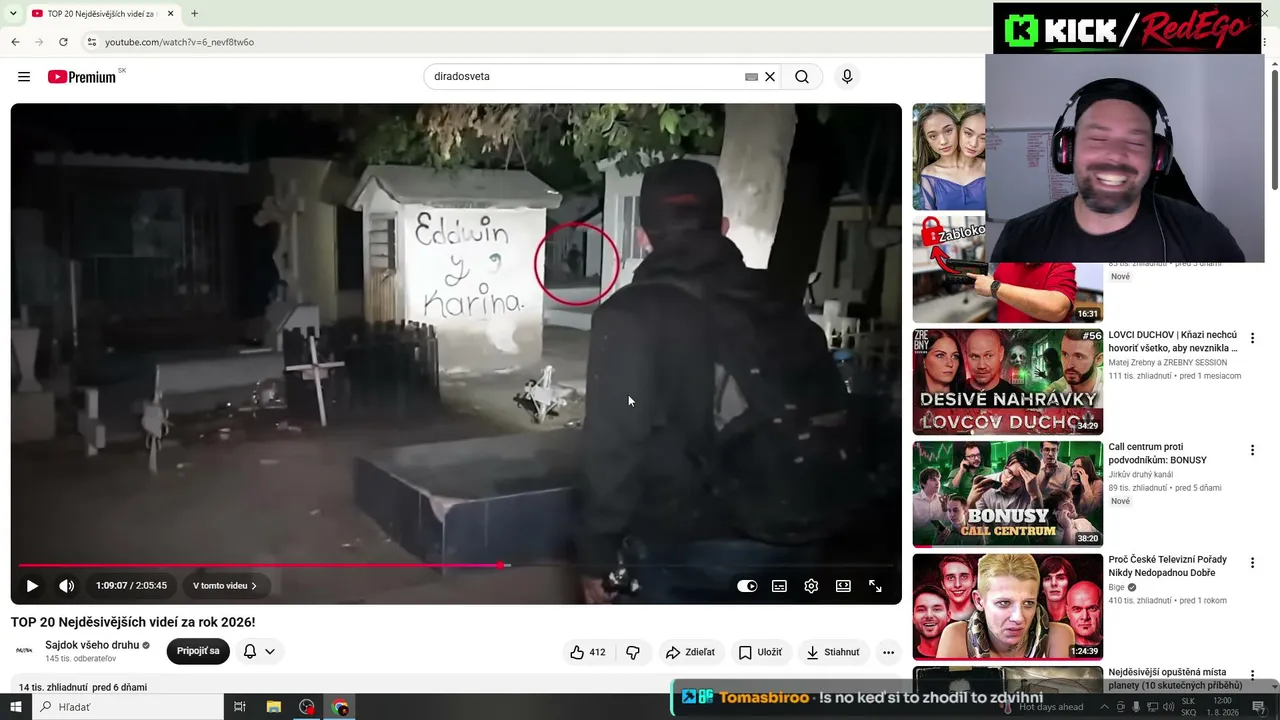
Task: Select the 'TOP 20 Nejděsivějších videí' browser tab
Action: 103,14
